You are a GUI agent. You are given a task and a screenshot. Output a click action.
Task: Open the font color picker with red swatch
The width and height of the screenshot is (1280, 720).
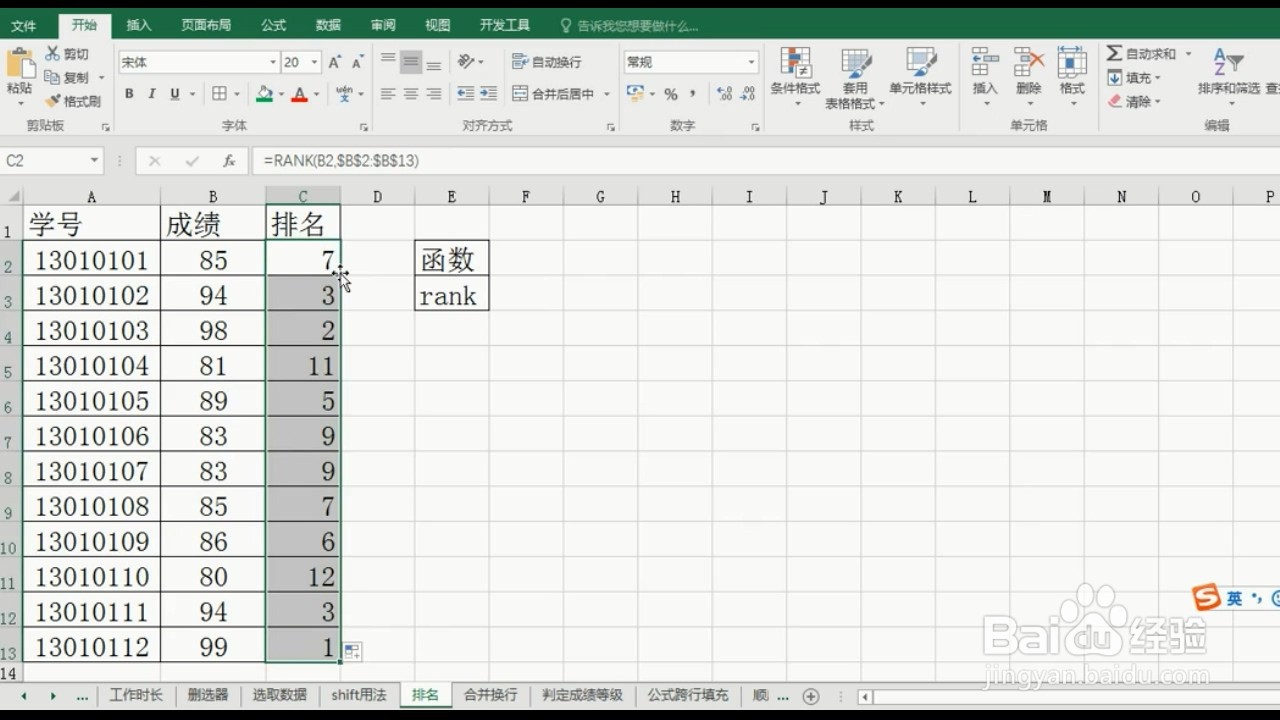pos(299,93)
